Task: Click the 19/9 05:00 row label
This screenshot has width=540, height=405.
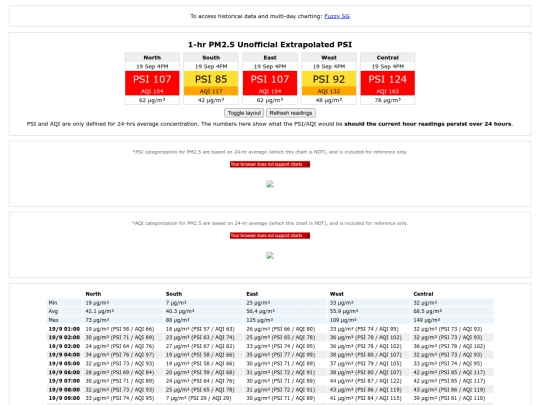Action: (x=64, y=364)
